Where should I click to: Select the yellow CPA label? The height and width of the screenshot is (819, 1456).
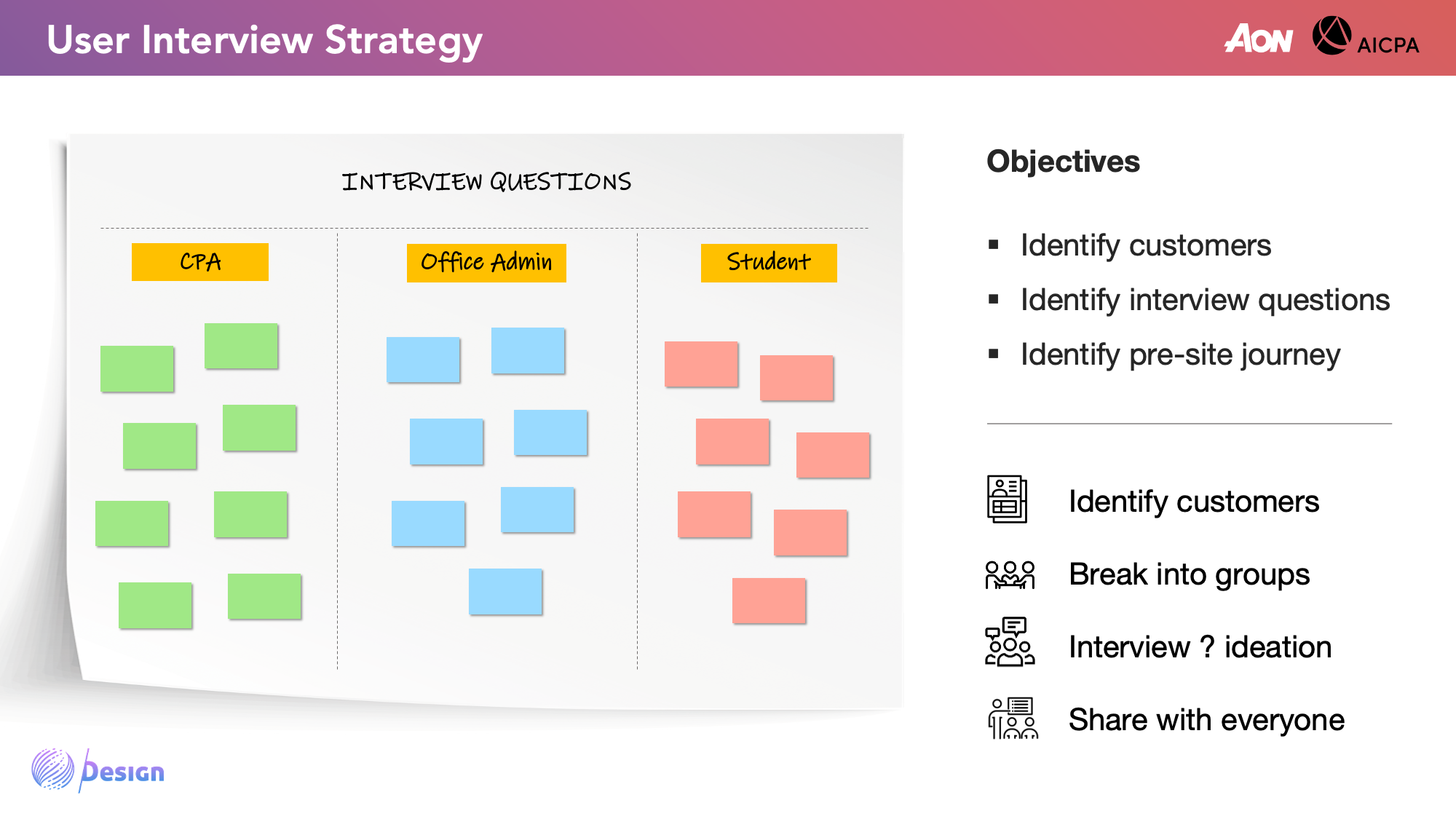point(200,262)
